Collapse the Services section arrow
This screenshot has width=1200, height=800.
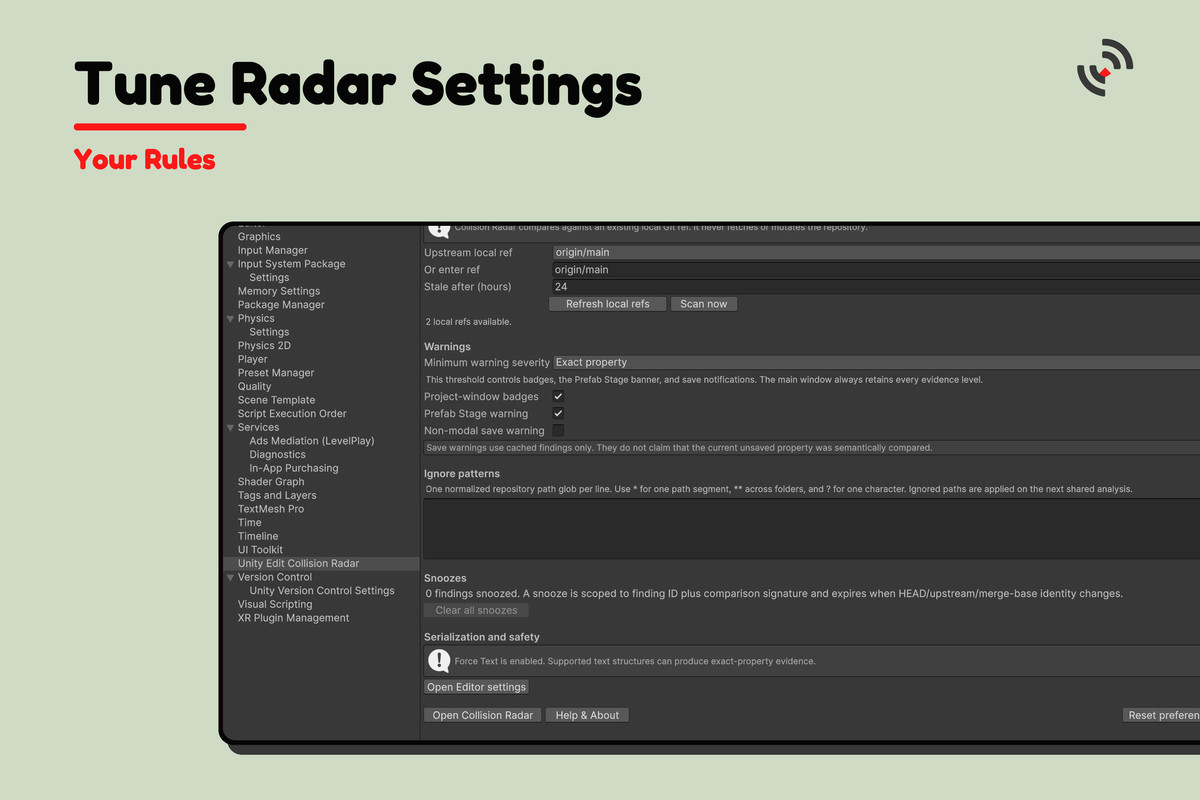230,427
